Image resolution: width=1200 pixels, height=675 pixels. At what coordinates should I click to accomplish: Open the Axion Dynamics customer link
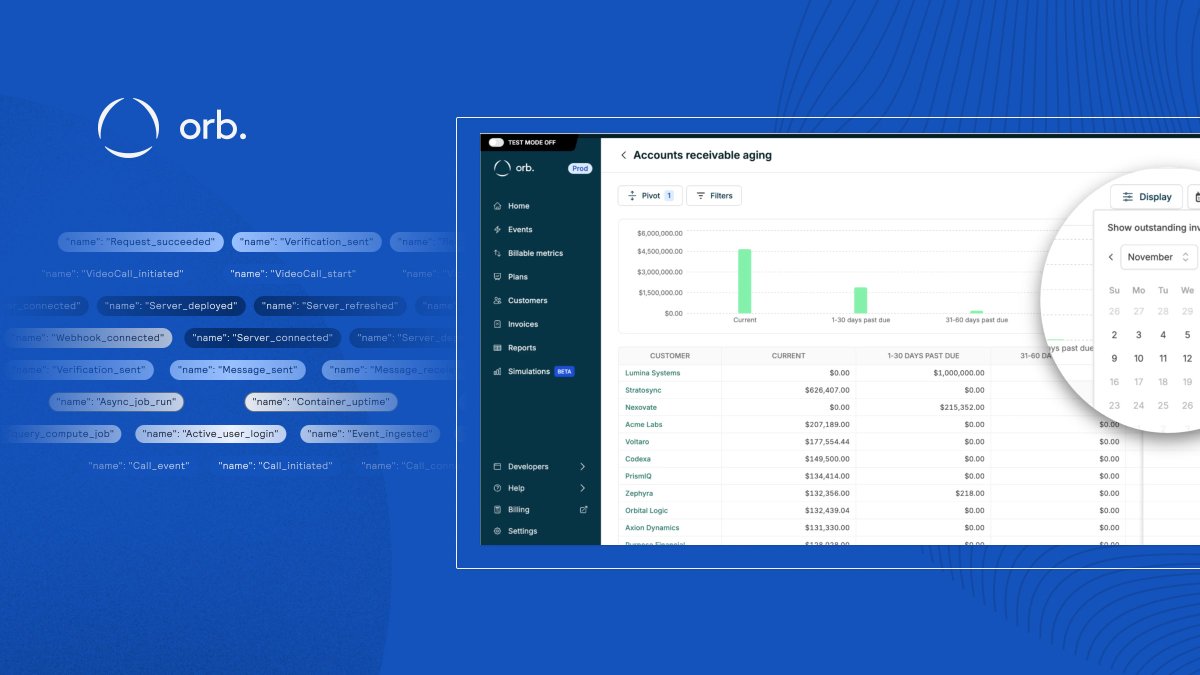click(652, 527)
